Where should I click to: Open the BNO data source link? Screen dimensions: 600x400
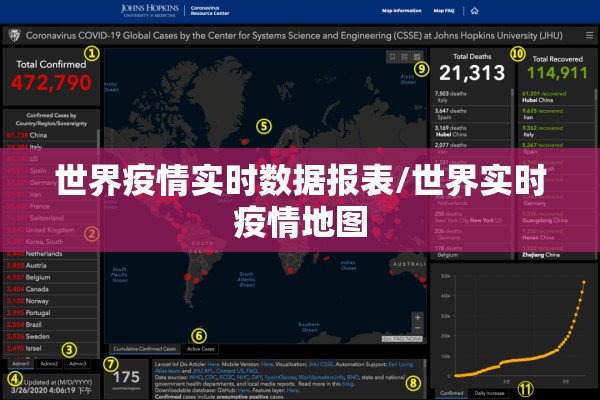click(x=352, y=377)
